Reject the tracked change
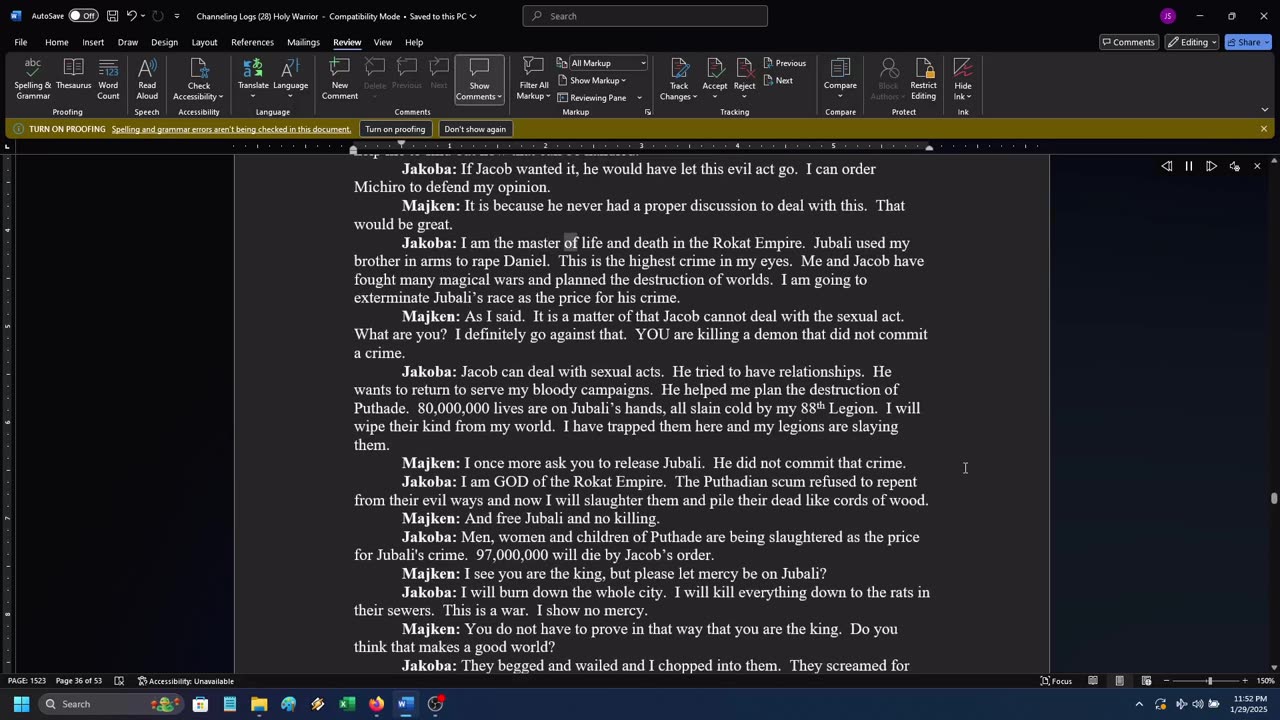The image size is (1280, 720). [x=744, y=79]
